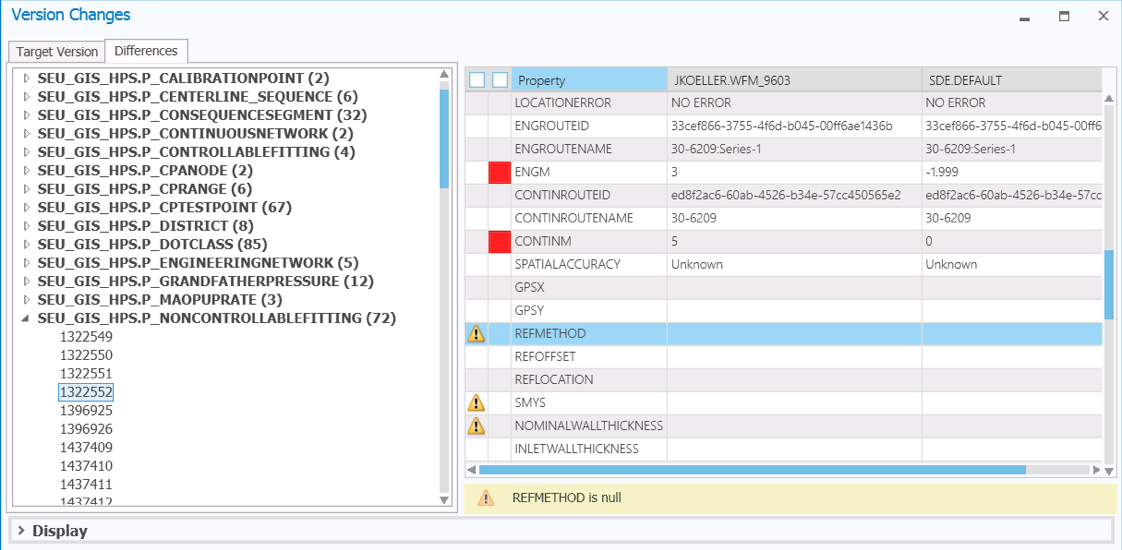This screenshot has height=550, width=1122.
Task: Expand SEU_GIS_HPS.P_CALIBRATIONPOINT node
Action: [27, 77]
